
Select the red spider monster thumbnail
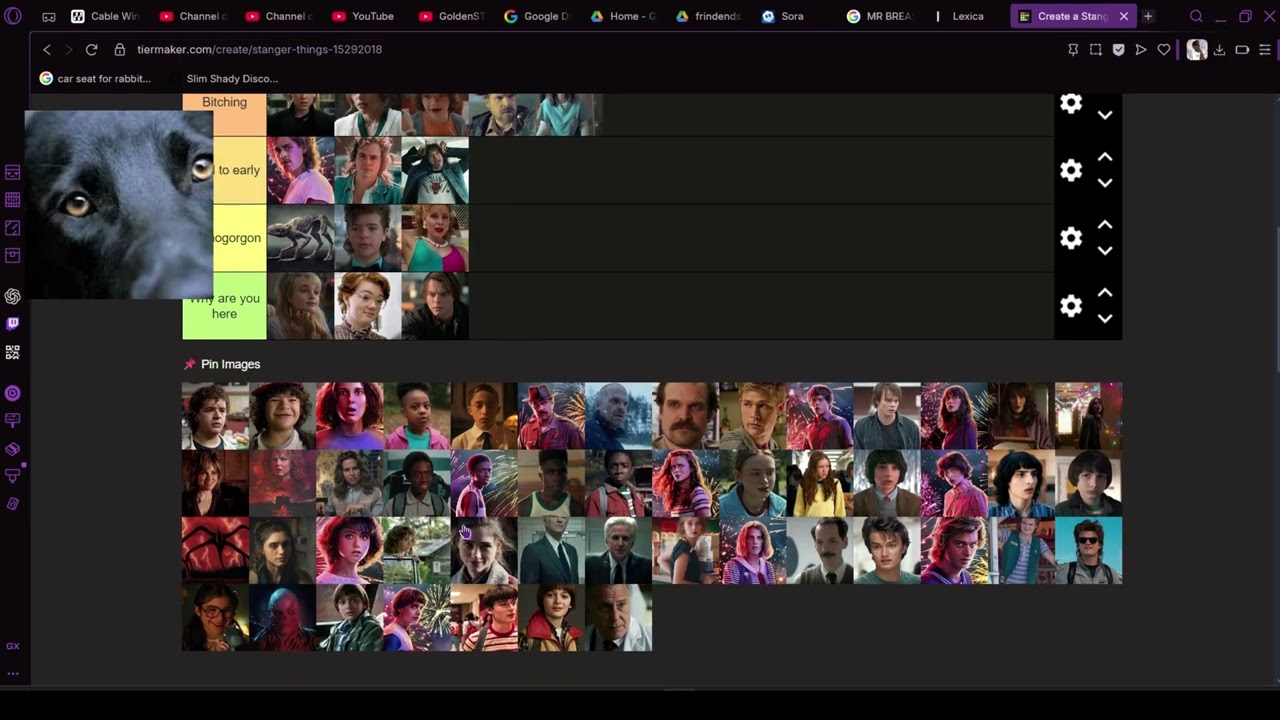pyautogui.click(x=215, y=550)
